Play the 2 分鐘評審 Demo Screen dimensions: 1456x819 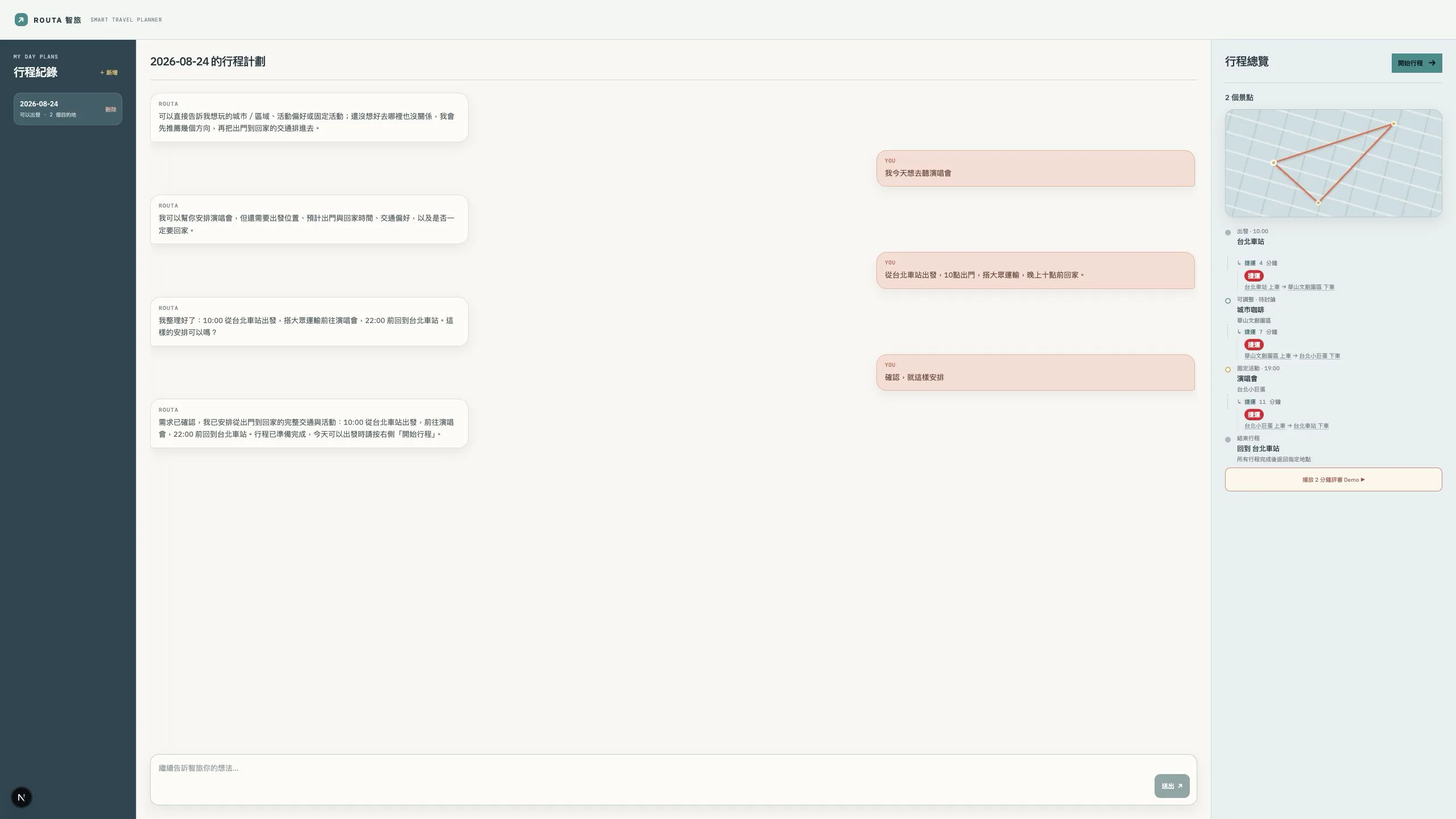click(x=1333, y=479)
